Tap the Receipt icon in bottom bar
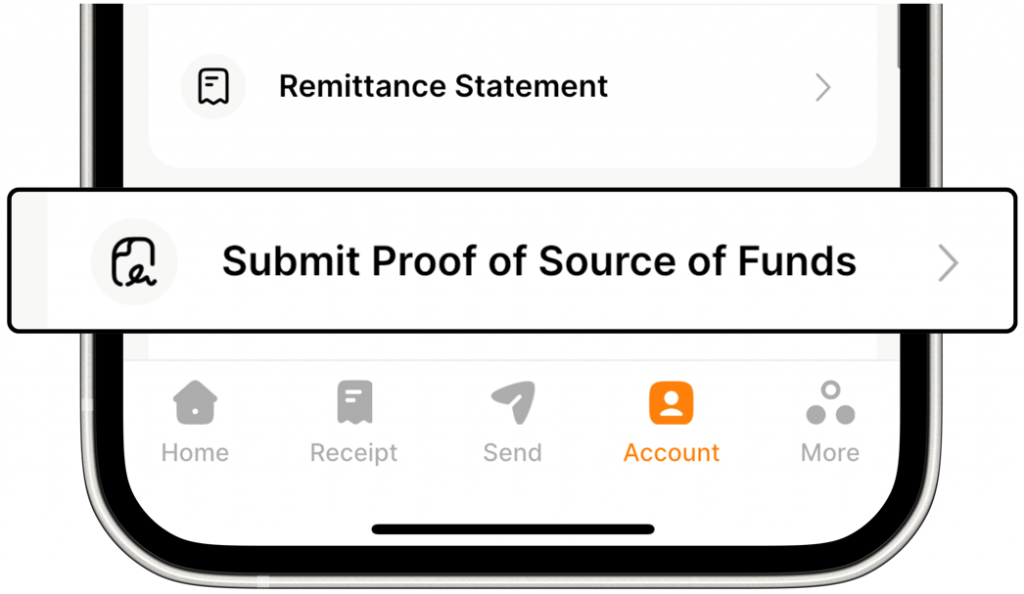 coord(354,403)
